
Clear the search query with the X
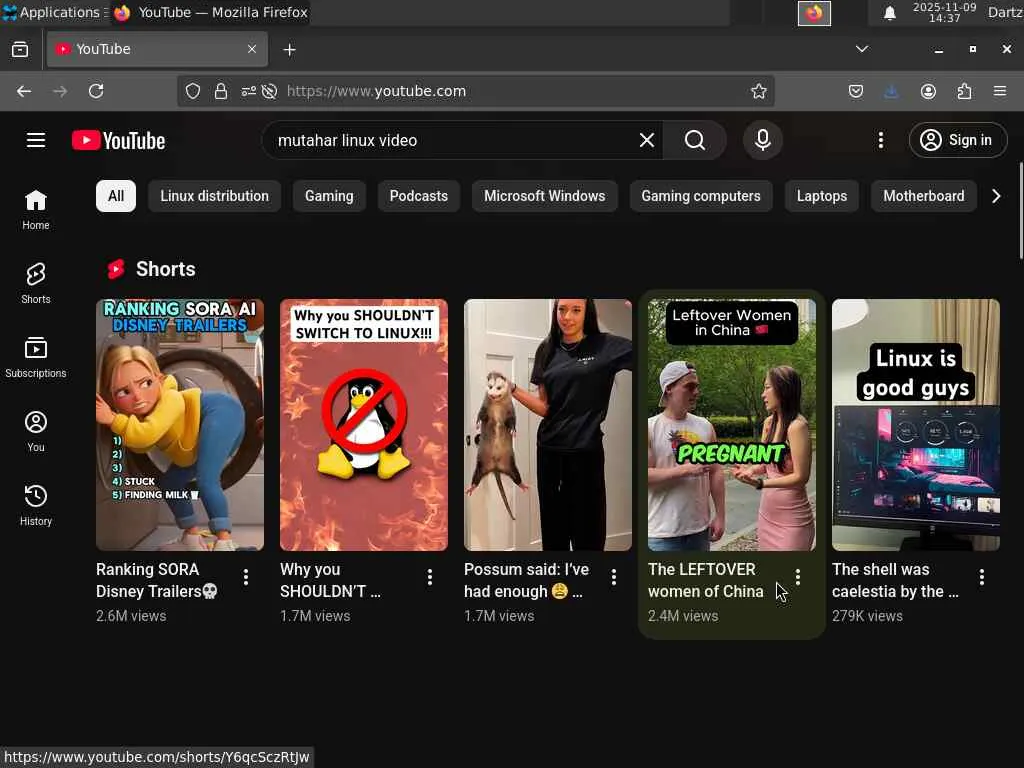[647, 140]
